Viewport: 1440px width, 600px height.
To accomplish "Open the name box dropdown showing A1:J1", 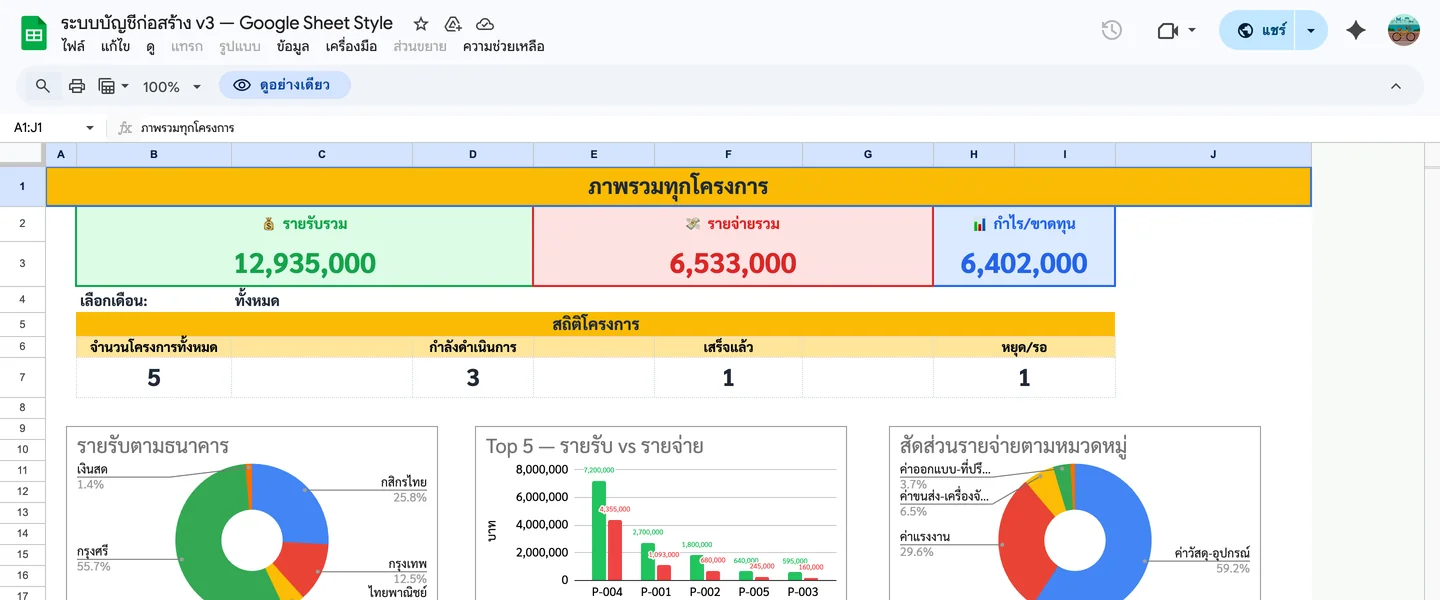I will tap(88, 128).
